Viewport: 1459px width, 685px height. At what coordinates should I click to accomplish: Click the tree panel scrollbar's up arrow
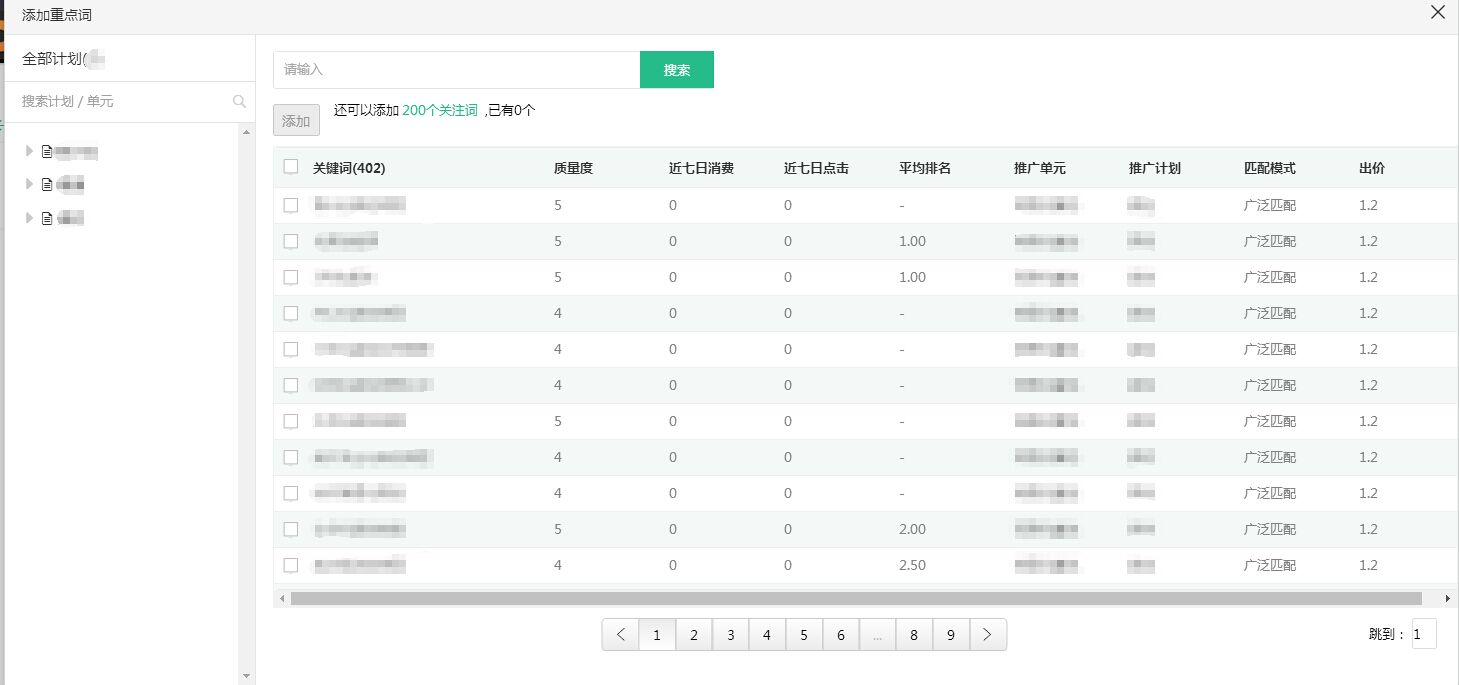click(x=246, y=131)
